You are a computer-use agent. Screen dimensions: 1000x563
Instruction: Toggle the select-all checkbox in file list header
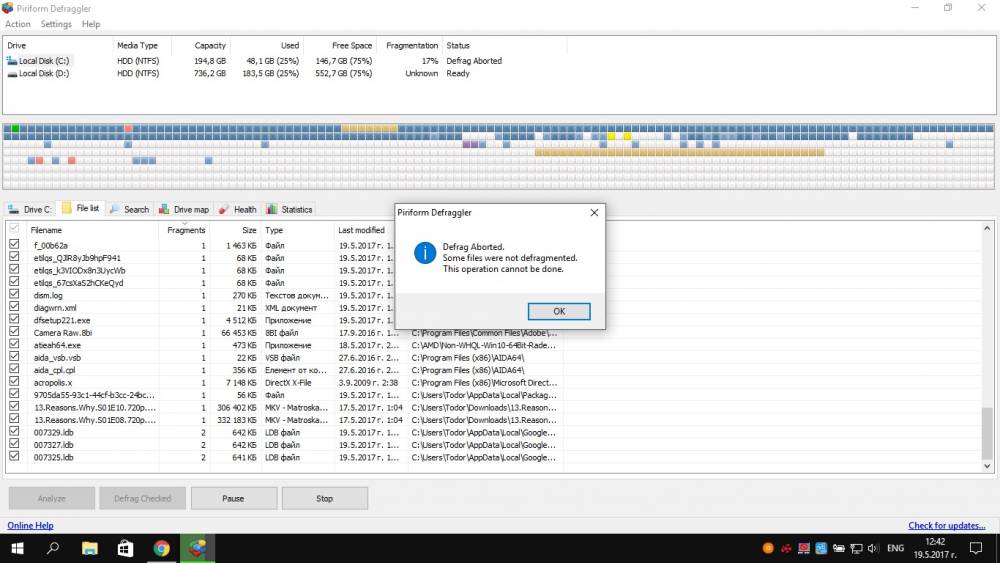click(x=14, y=228)
